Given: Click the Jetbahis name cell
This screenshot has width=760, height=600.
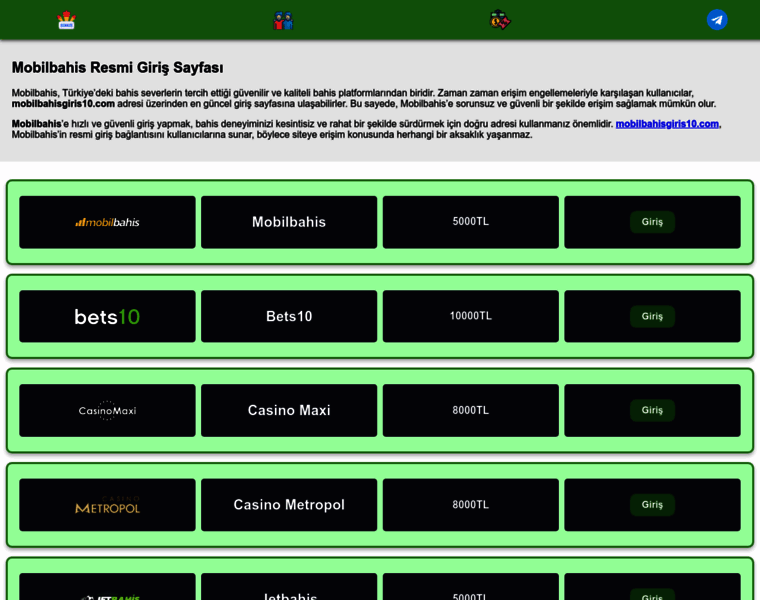Looking at the screenshot, I should [289, 587].
